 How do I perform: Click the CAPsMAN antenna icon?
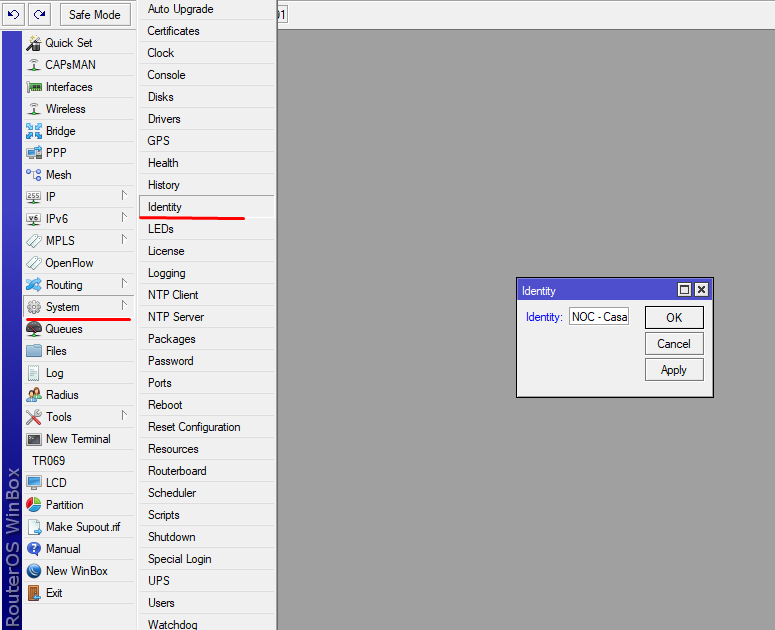(34, 65)
